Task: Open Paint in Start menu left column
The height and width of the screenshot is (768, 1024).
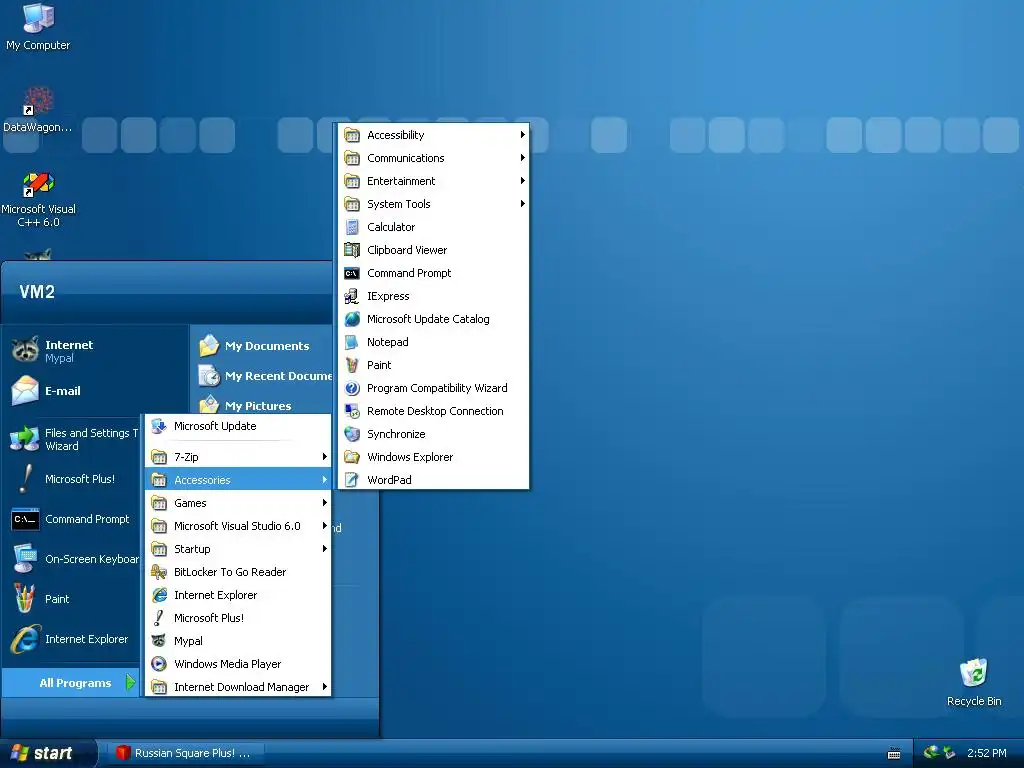Action: (x=72, y=599)
